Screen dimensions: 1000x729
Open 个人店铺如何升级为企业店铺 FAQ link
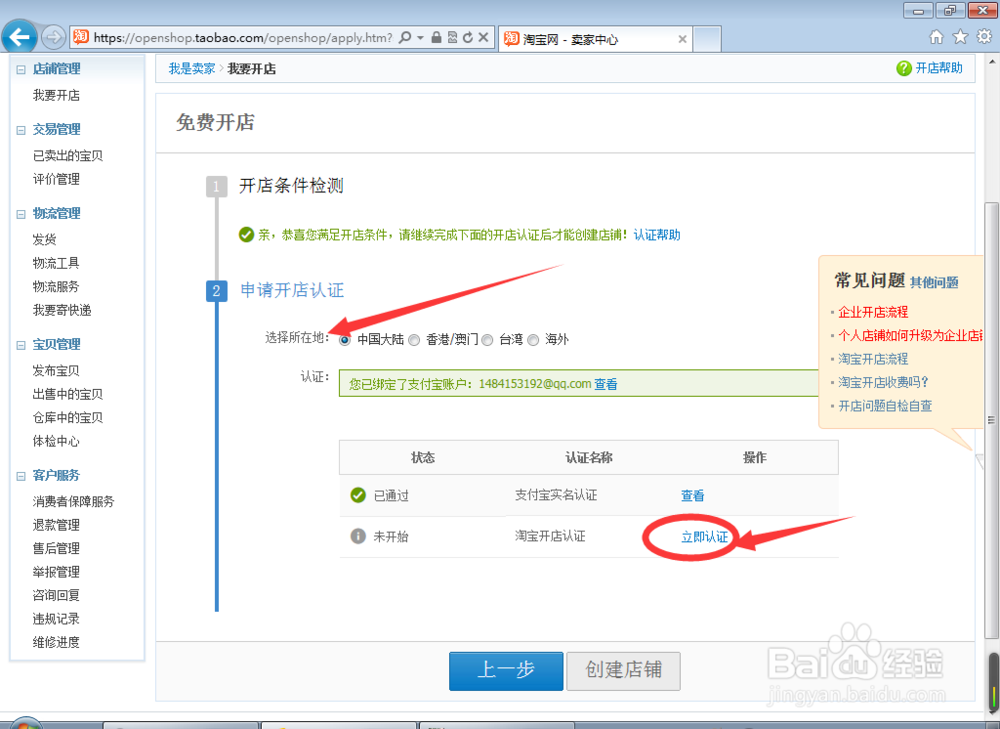click(x=910, y=335)
